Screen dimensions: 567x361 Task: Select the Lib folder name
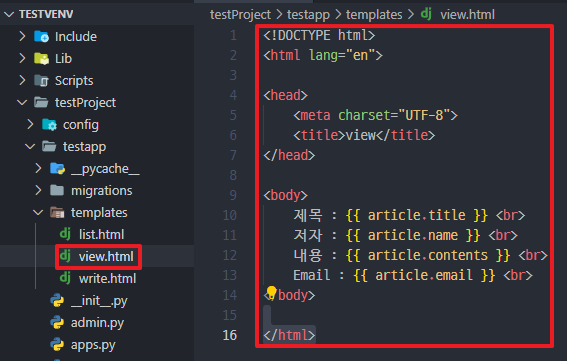(63, 59)
